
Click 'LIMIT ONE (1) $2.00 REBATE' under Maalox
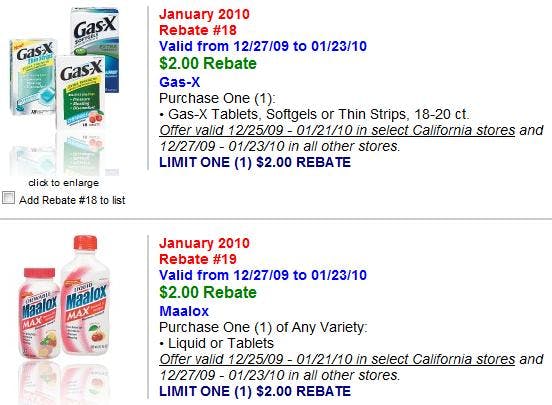[x=255, y=391]
